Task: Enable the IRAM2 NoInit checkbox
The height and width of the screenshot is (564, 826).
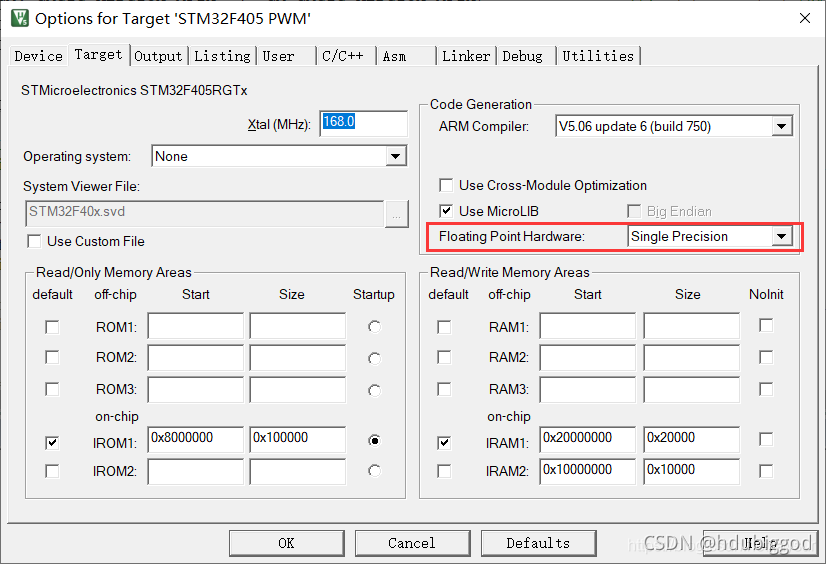Action: pos(766,471)
